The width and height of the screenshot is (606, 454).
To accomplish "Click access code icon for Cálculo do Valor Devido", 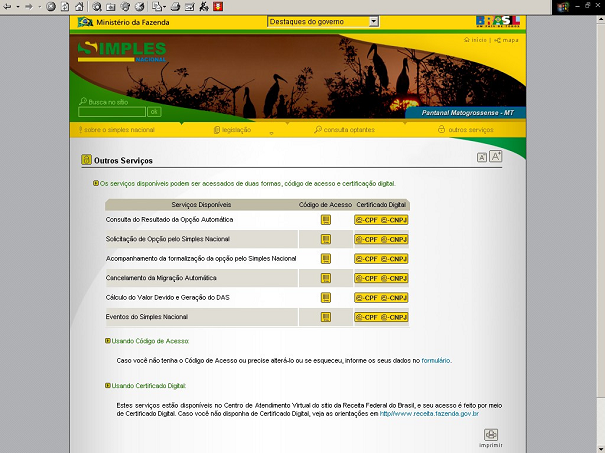I will (x=326, y=298).
